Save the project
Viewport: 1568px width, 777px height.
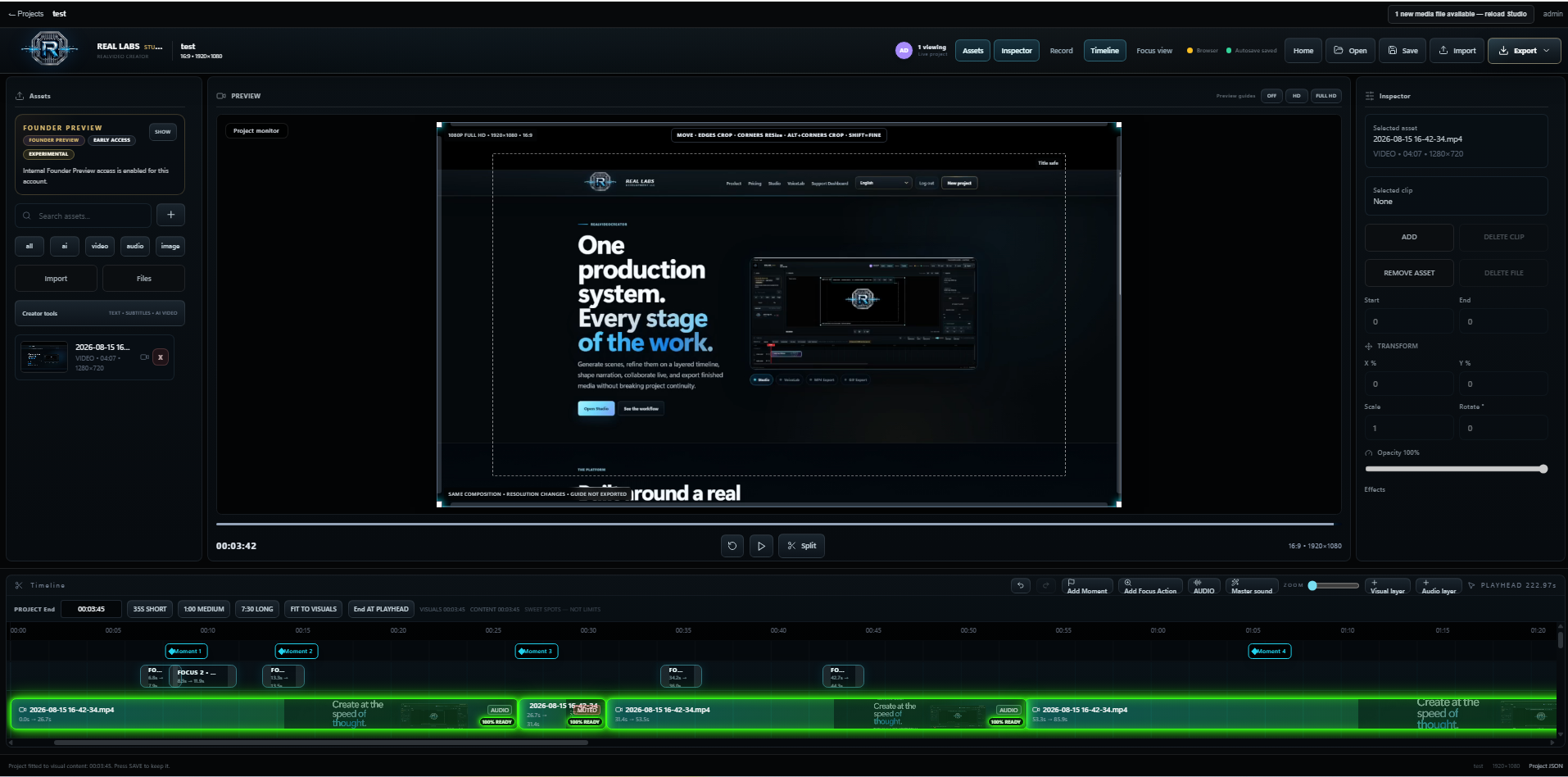pos(1403,51)
